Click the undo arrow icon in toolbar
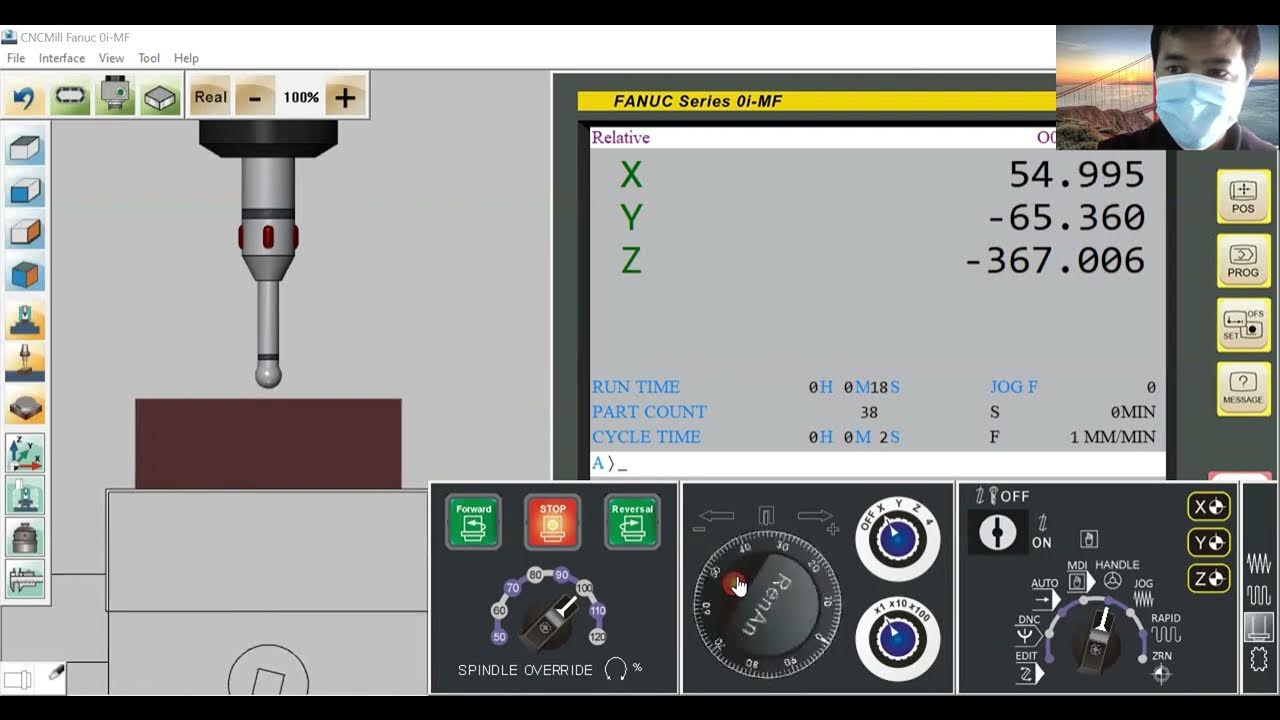The image size is (1280, 720). (25, 97)
